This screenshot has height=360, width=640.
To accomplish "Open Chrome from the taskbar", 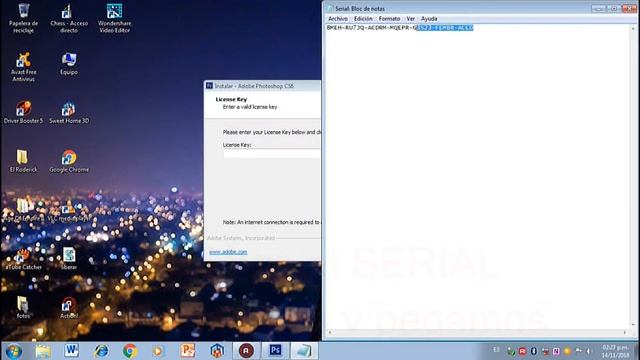I will pyautogui.click(x=130, y=351).
